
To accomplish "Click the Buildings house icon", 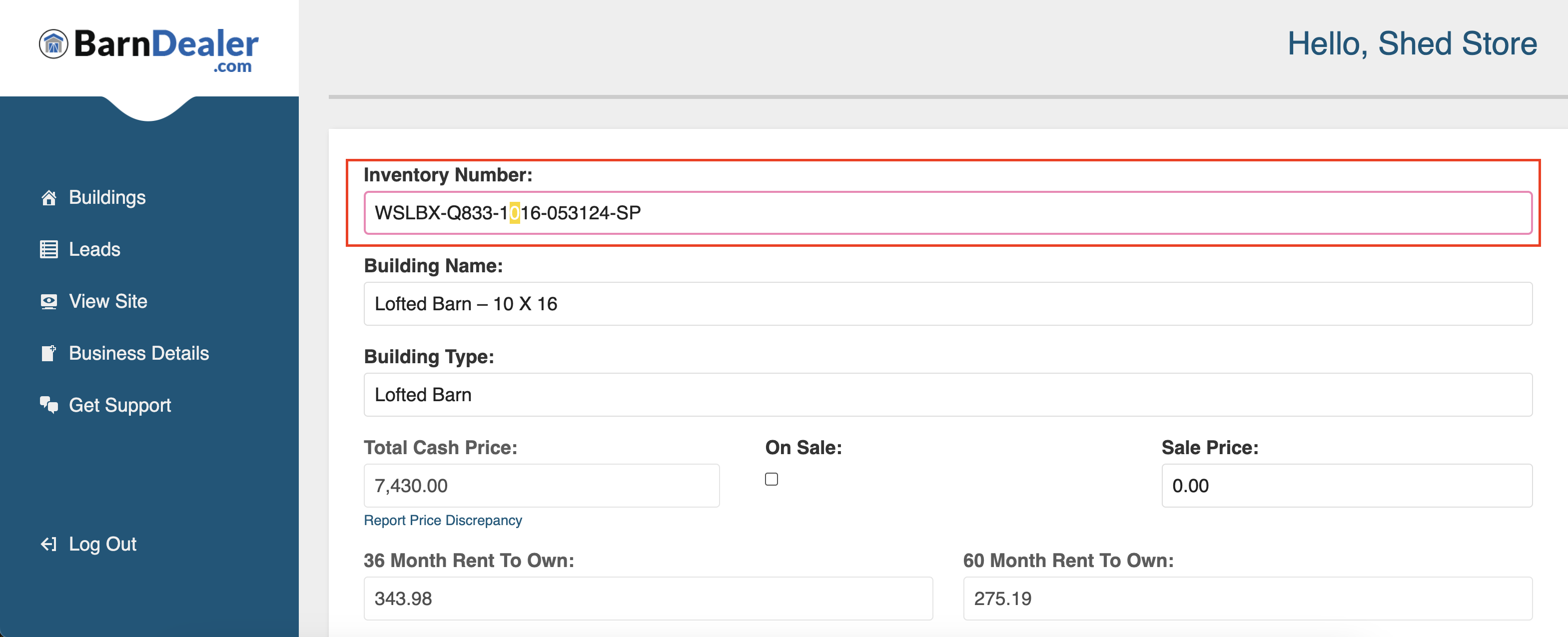I will point(48,198).
